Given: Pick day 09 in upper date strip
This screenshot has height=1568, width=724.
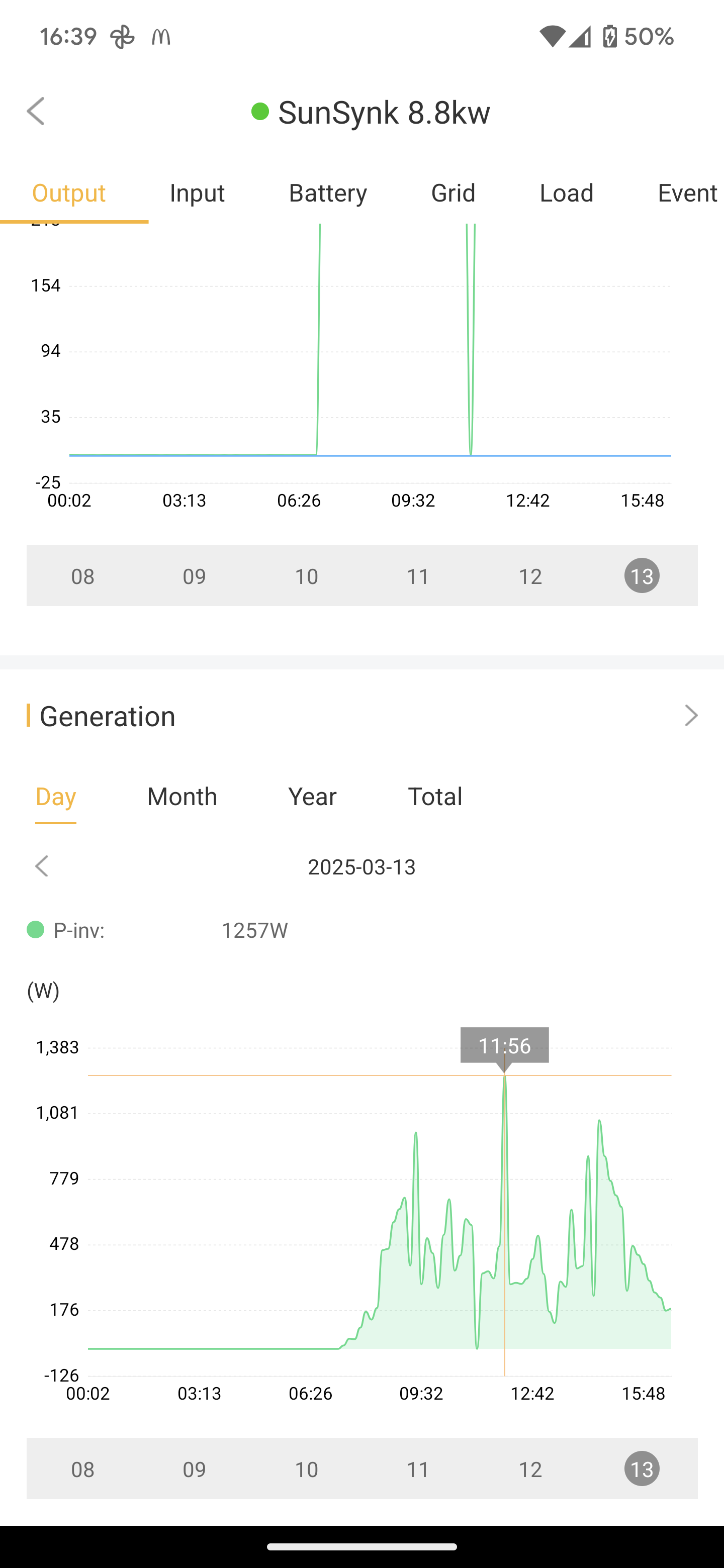Looking at the screenshot, I should (x=194, y=576).
